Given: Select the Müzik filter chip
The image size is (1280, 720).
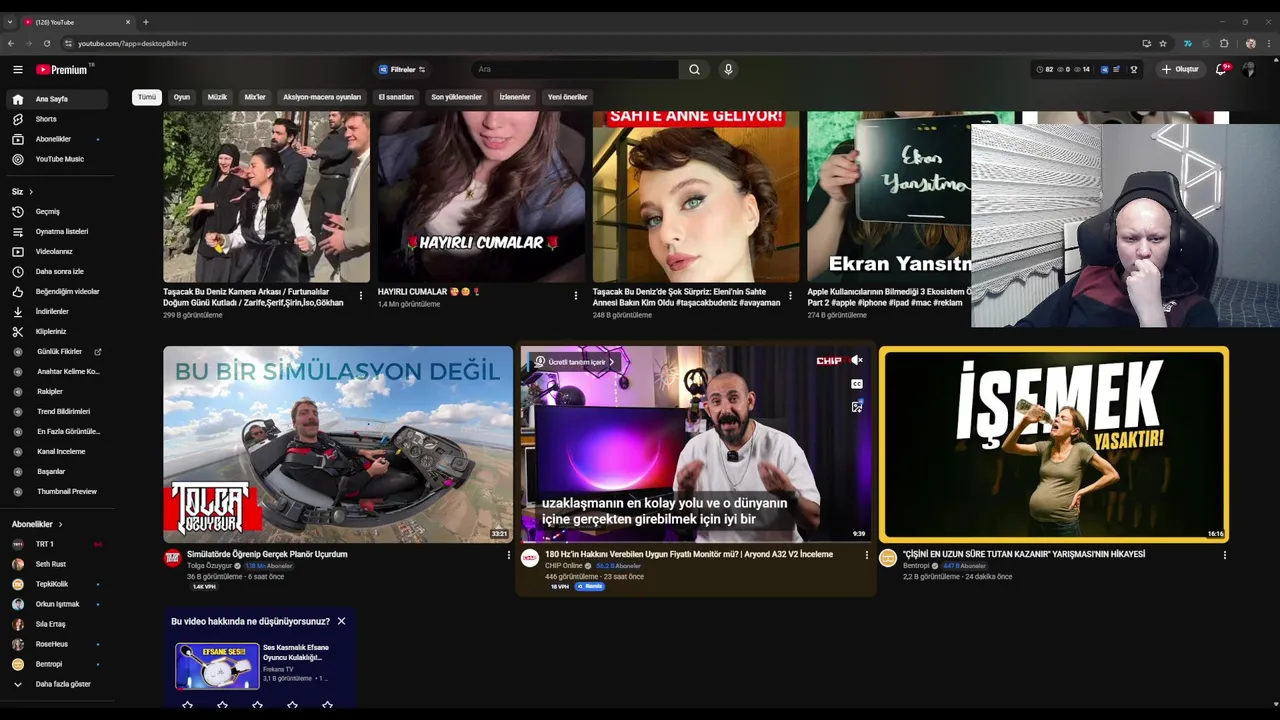Looking at the screenshot, I should click(217, 97).
